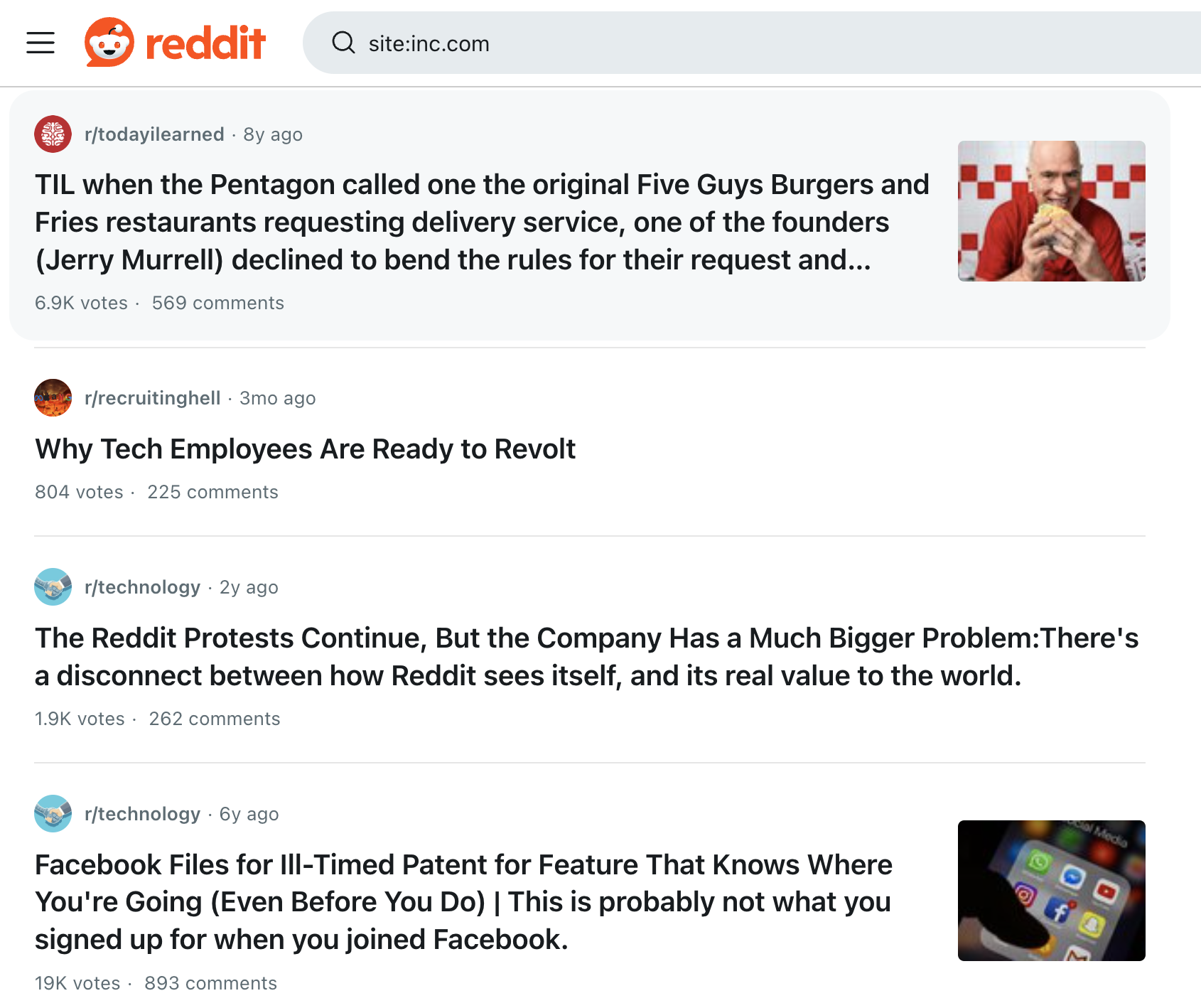
Task: Open the r/todayilearned subreddit link
Action: (x=154, y=134)
